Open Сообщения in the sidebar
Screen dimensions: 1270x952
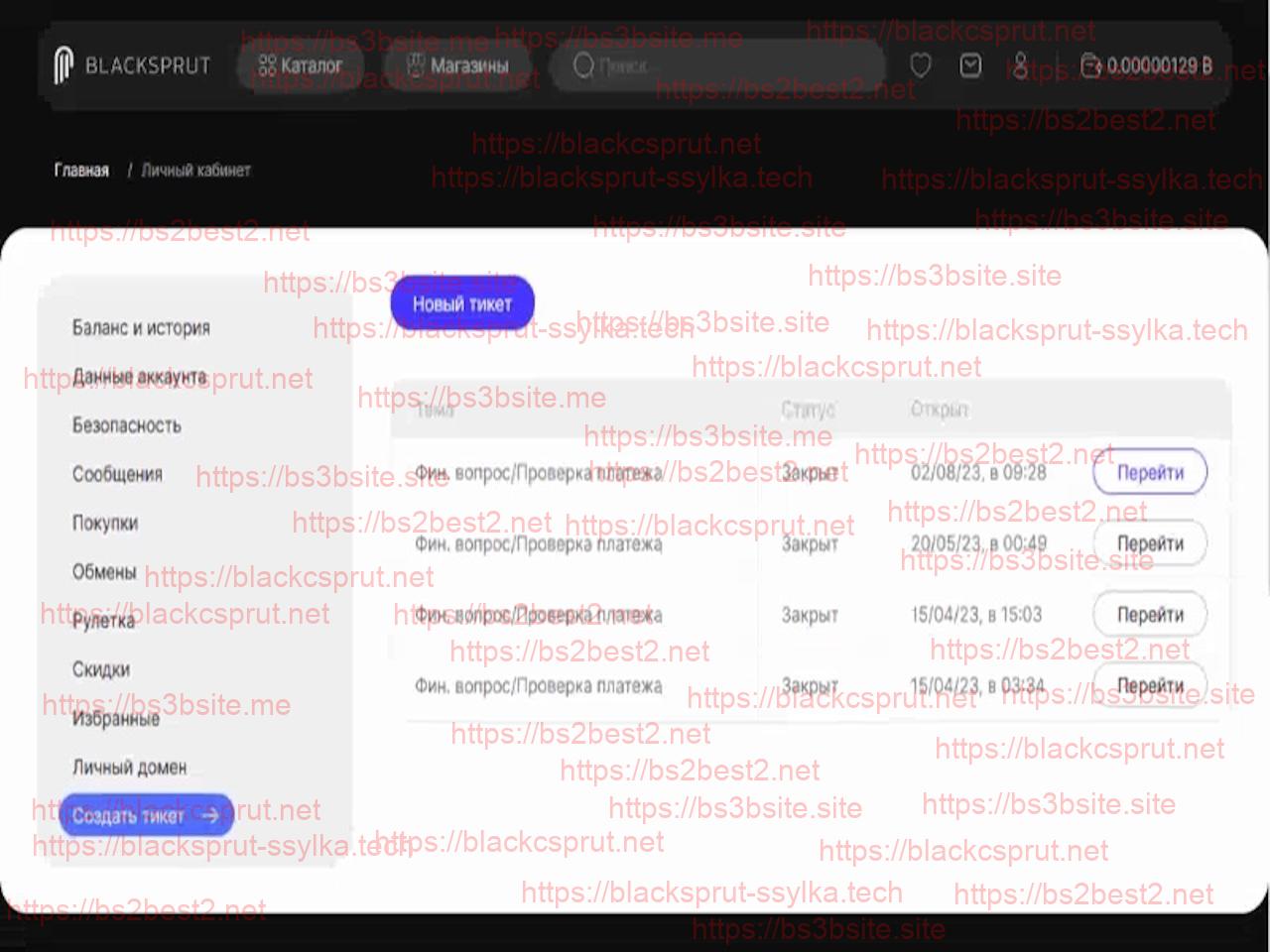117,474
